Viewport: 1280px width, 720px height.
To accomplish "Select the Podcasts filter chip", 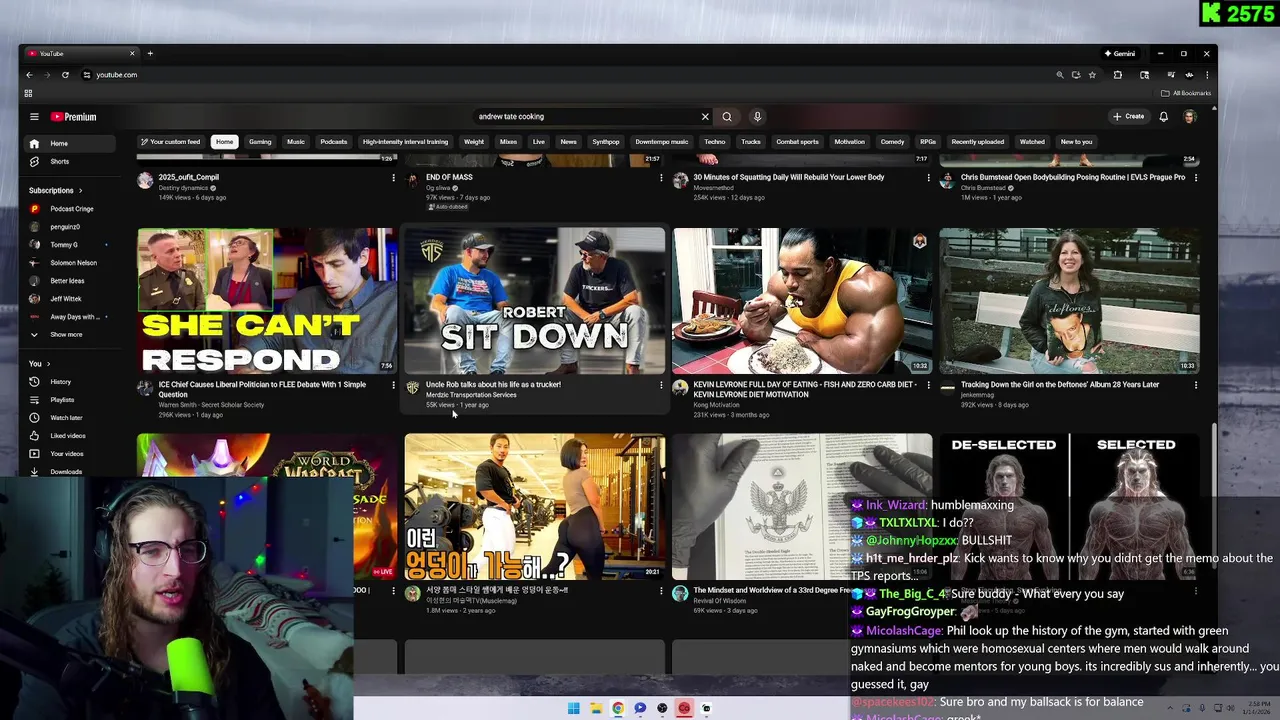I will pyautogui.click(x=334, y=142).
